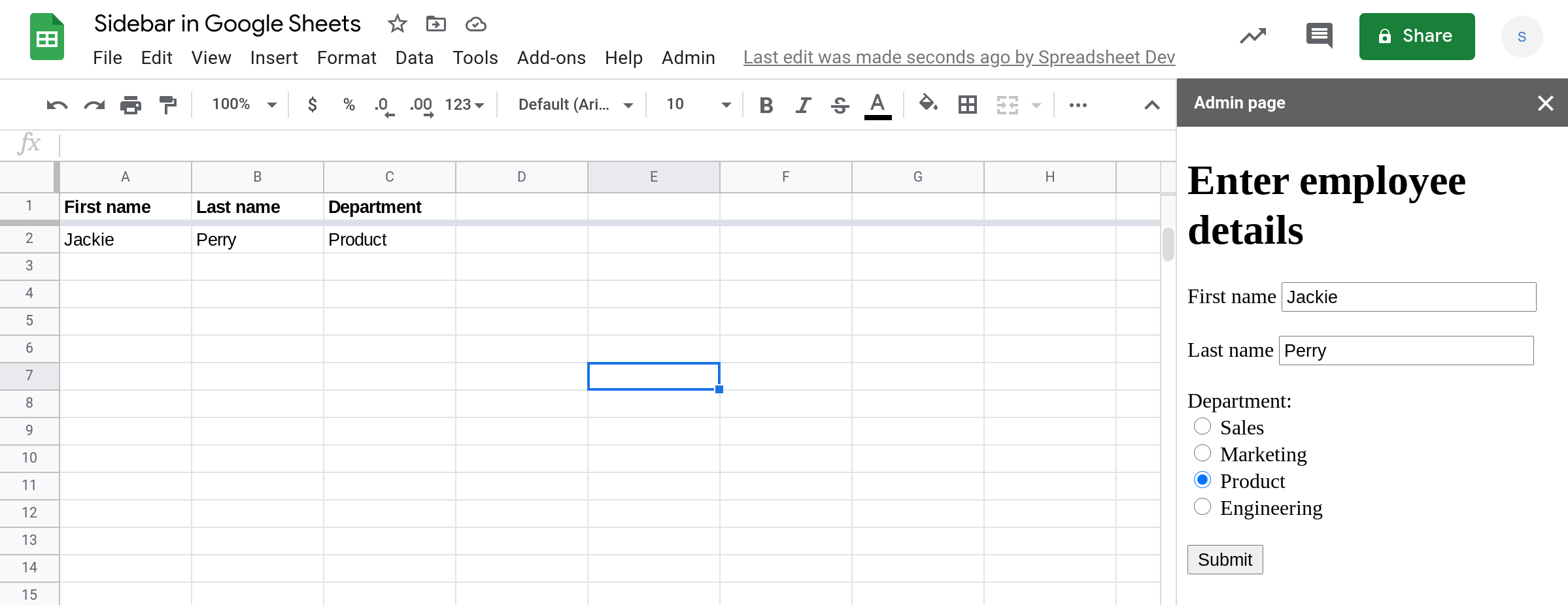Open the Data menu
This screenshot has height=605, width=1568.
pyautogui.click(x=415, y=58)
